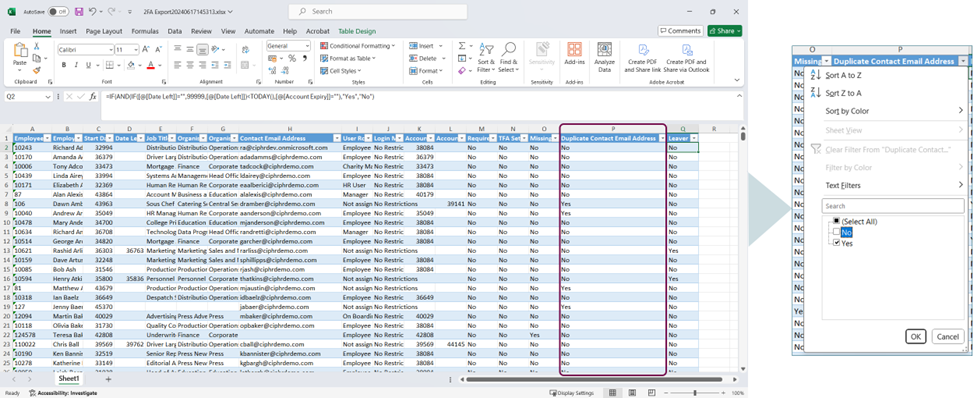Toggle Bold formatting in Font group
Screen dimensions: 974x398
64,65
